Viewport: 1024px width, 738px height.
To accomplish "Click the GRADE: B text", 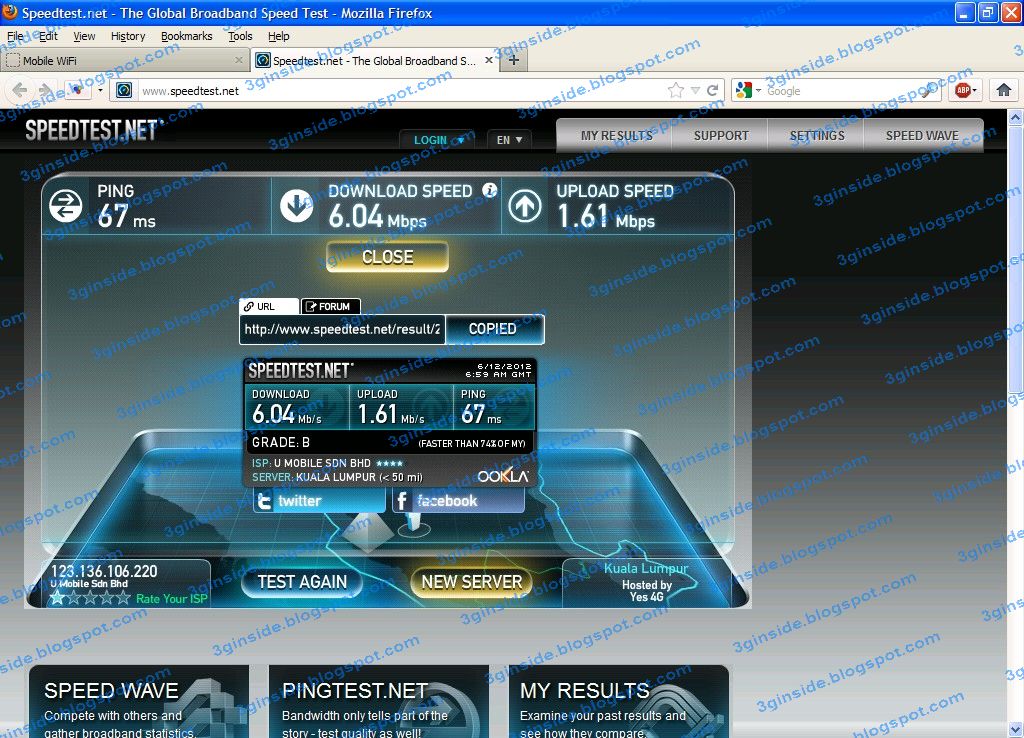I will click(281, 442).
